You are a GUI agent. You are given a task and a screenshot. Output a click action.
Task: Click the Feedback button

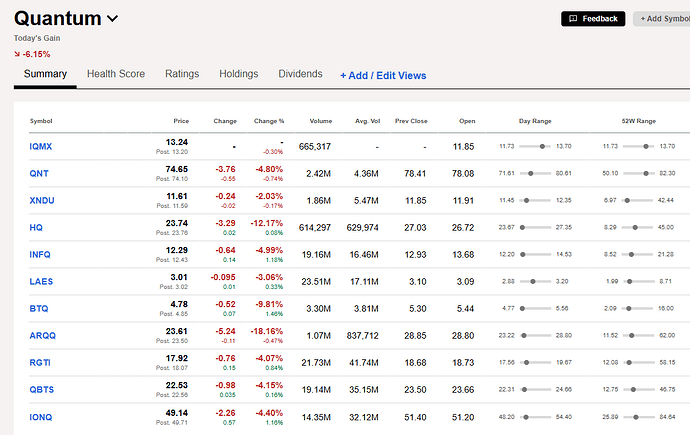(593, 18)
